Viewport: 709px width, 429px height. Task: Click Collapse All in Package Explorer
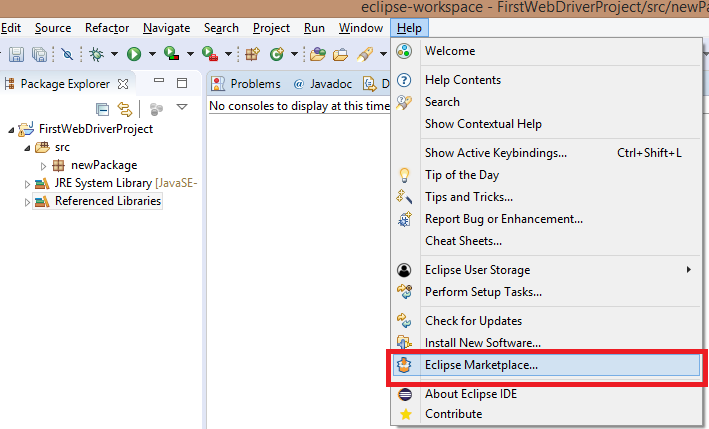(102, 108)
